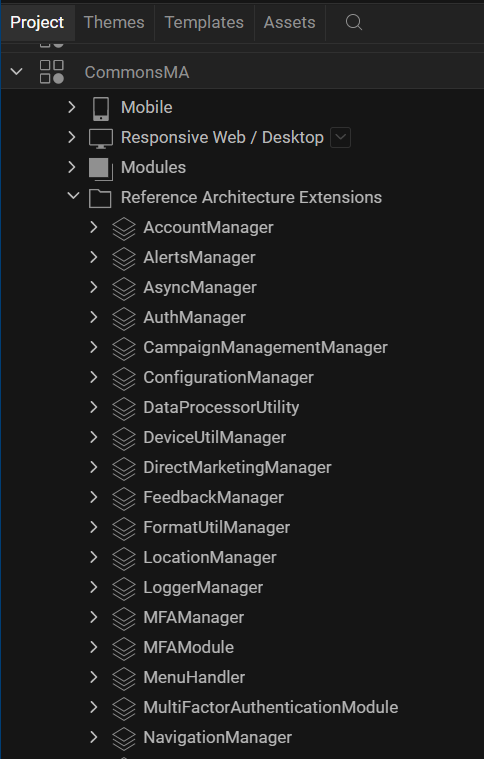Click the Modules stacked squares icon
The image size is (484, 759).
tap(101, 168)
